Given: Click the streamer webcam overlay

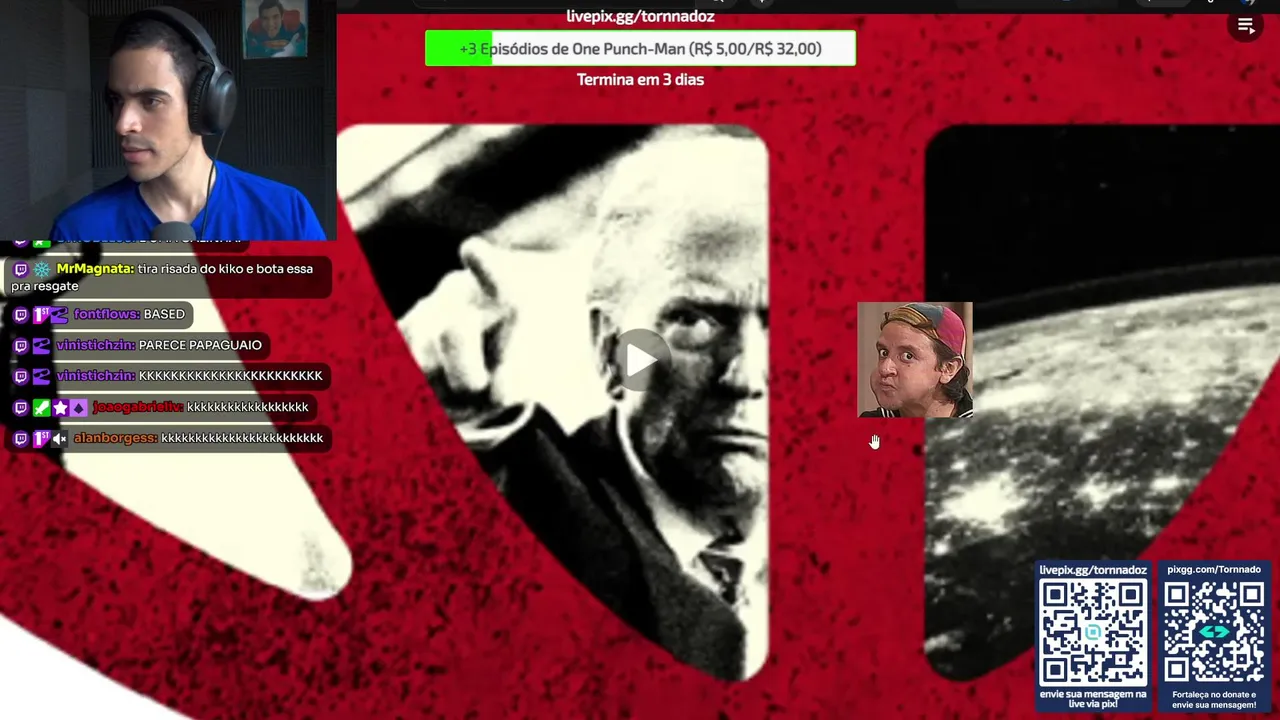Looking at the screenshot, I should point(168,120).
